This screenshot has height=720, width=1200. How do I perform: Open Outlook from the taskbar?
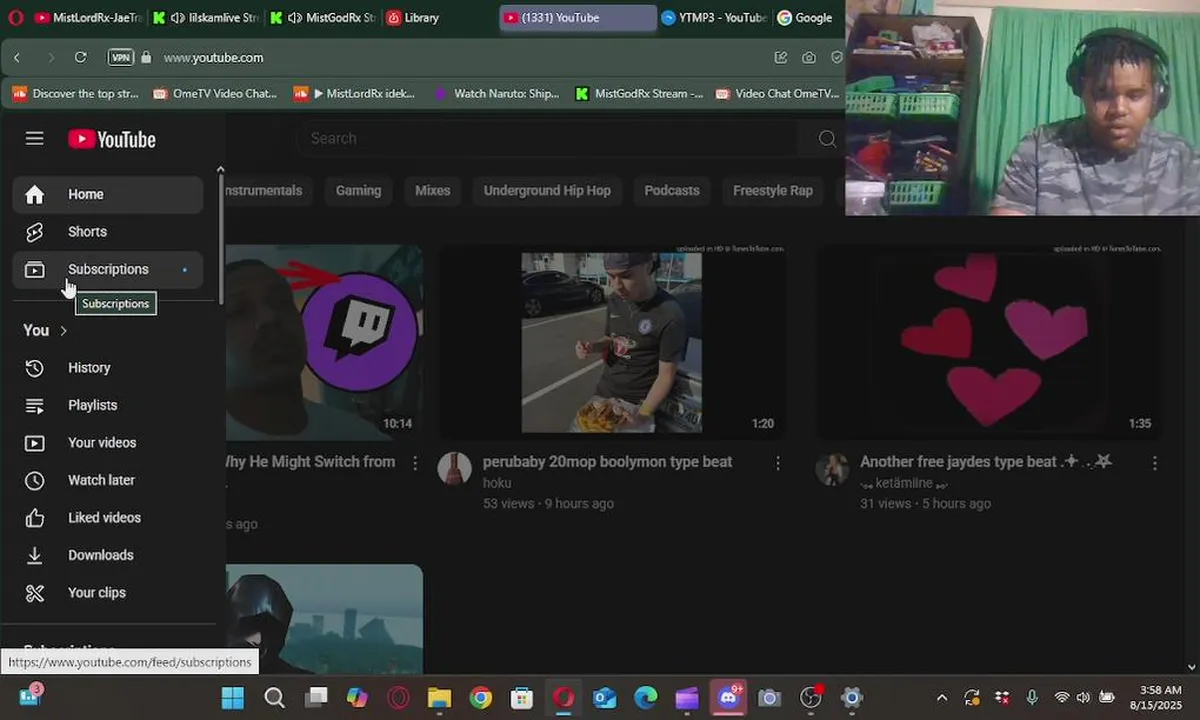tap(605, 698)
